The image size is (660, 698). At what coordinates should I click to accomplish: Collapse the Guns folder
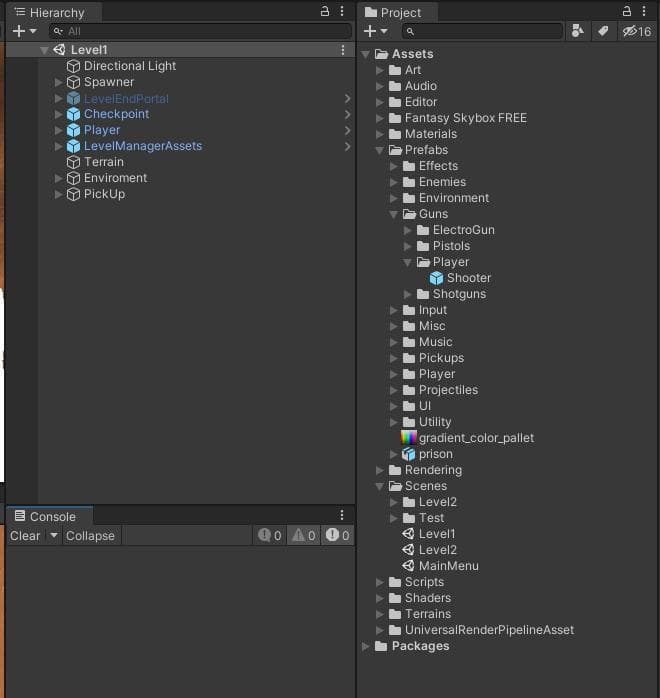(393, 215)
